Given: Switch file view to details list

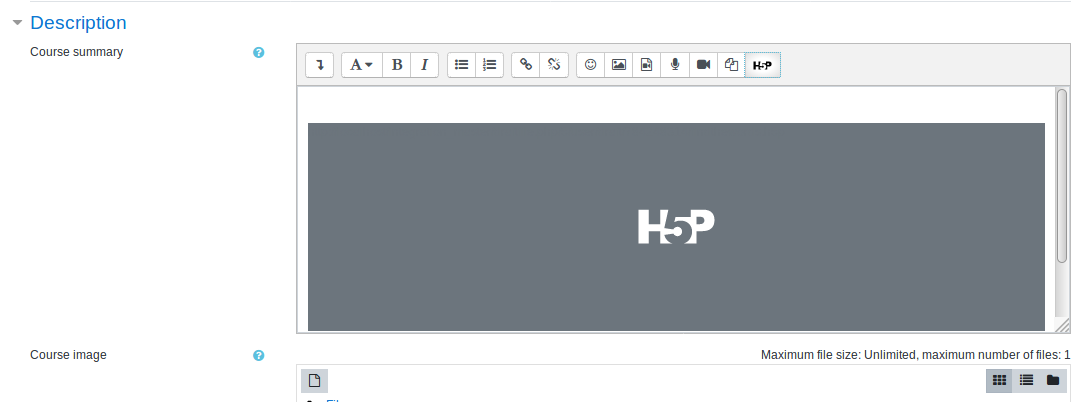Looking at the screenshot, I should (x=1026, y=380).
